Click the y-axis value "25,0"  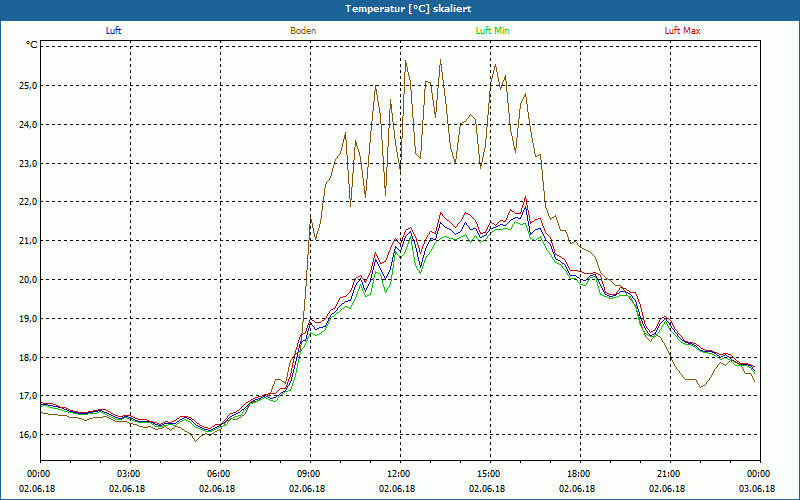tap(29, 86)
